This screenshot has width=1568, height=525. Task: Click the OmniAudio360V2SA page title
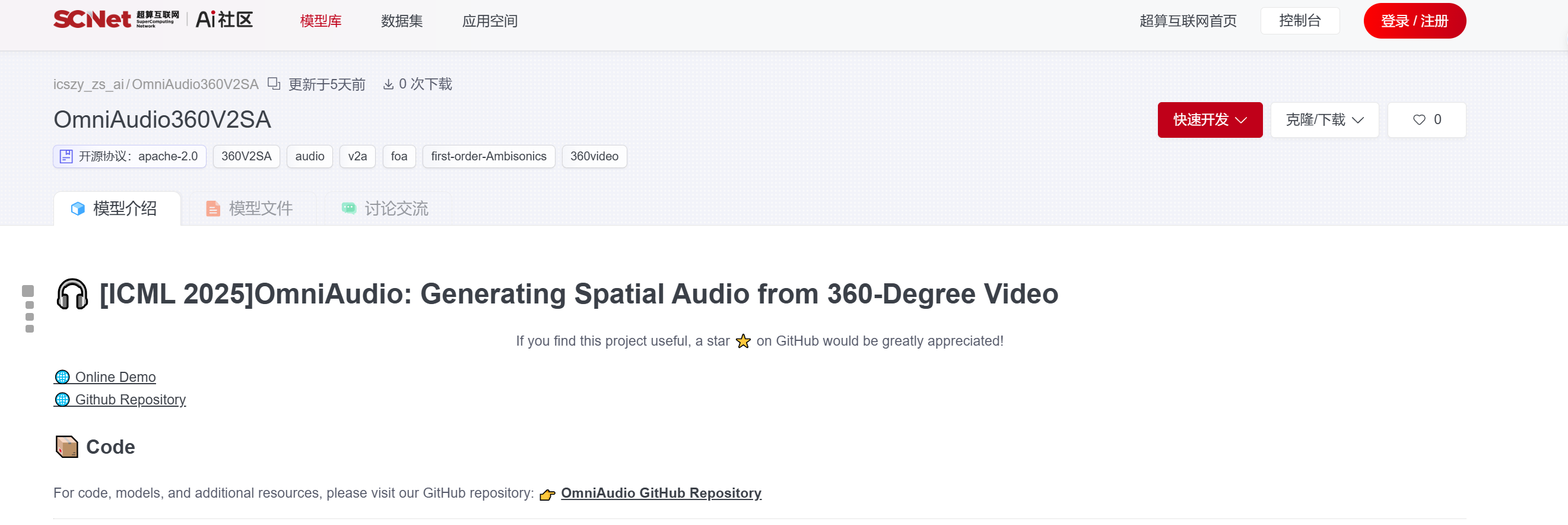click(x=162, y=119)
